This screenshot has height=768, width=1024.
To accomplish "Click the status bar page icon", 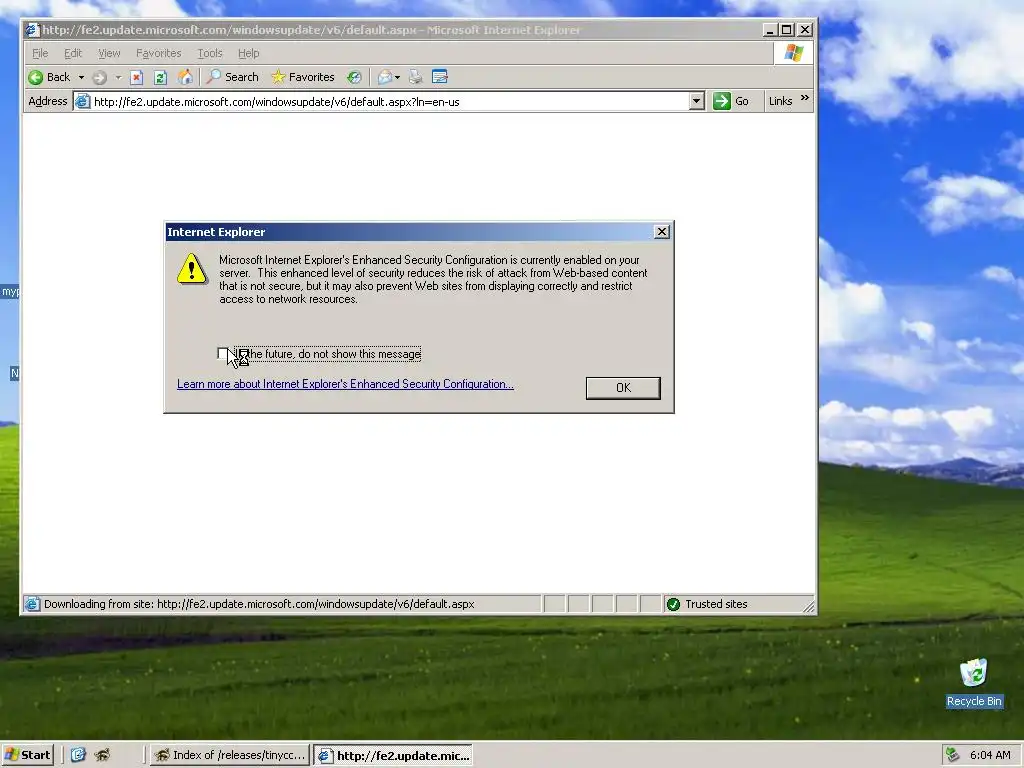I will (32, 605).
